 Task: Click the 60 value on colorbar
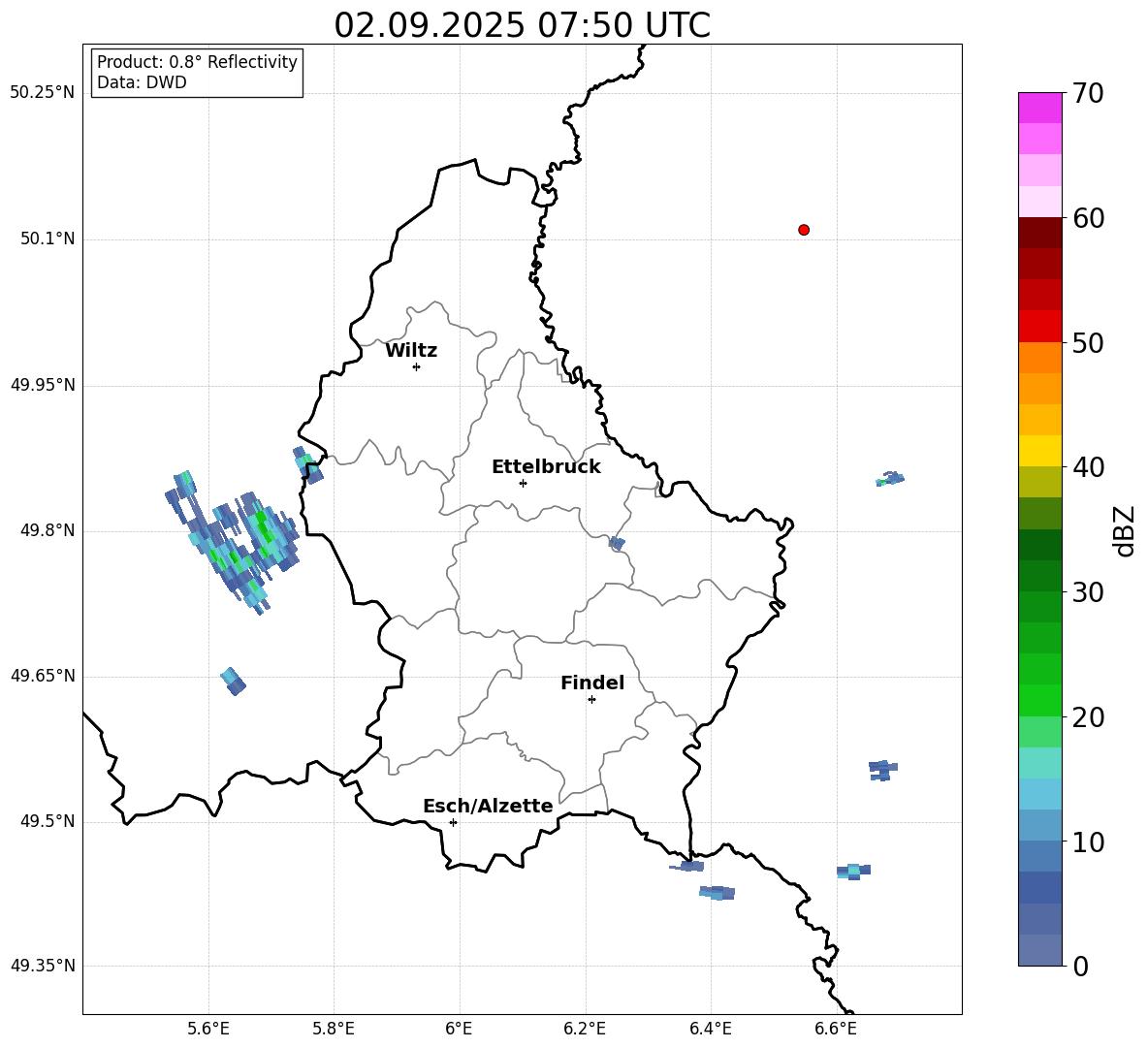click(1088, 218)
